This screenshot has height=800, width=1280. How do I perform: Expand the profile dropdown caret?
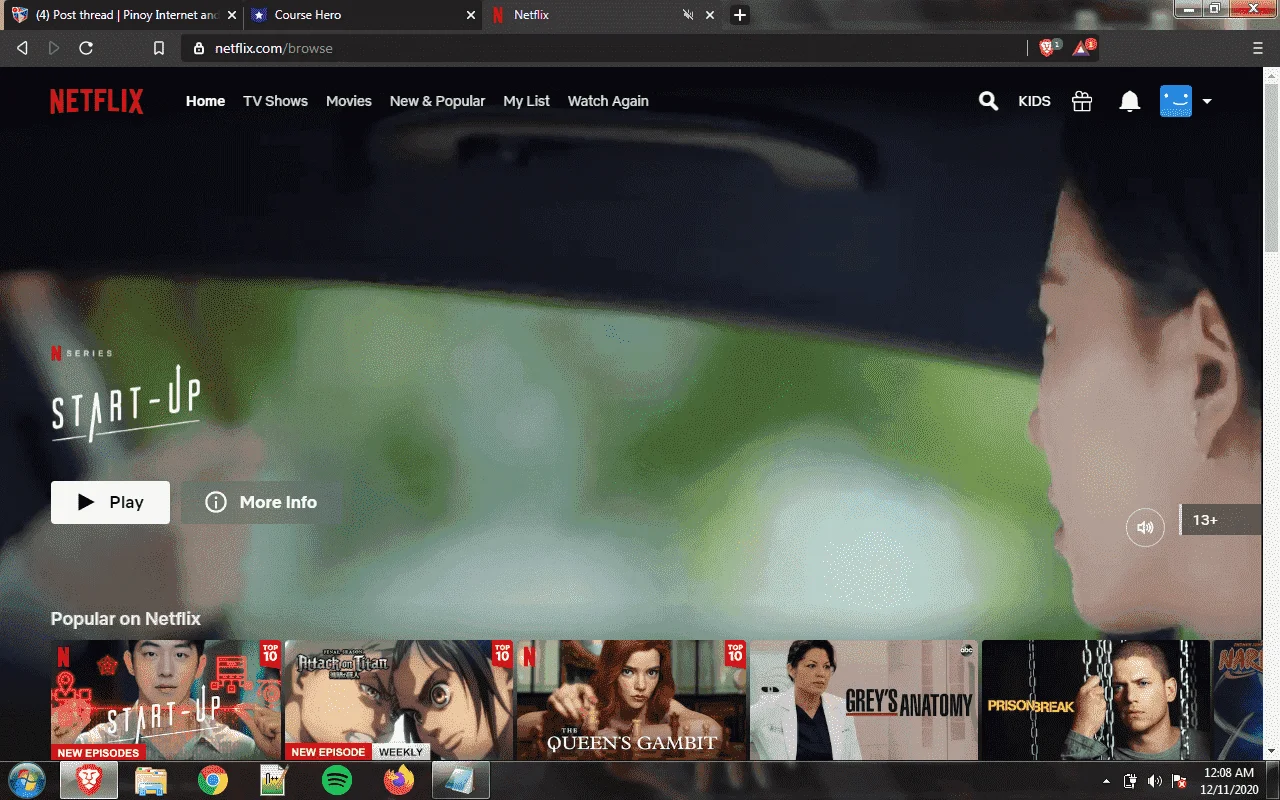click(1207, 101)
